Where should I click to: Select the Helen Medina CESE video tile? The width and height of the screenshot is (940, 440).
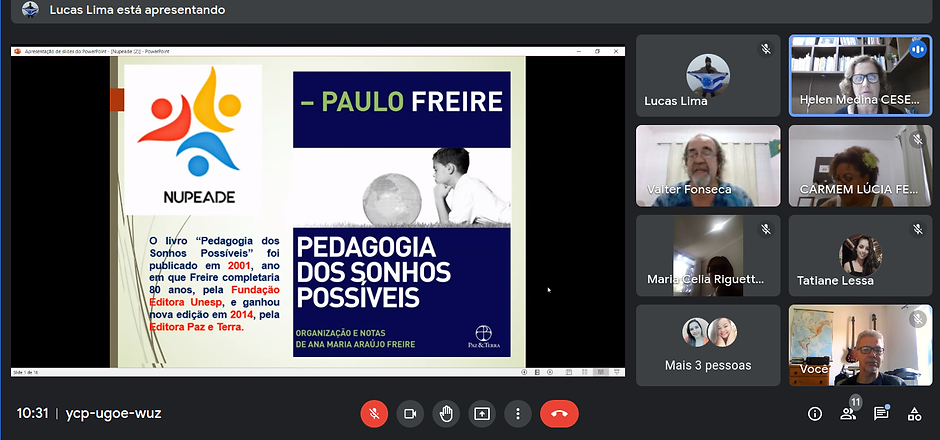click(x=860, y=76)
